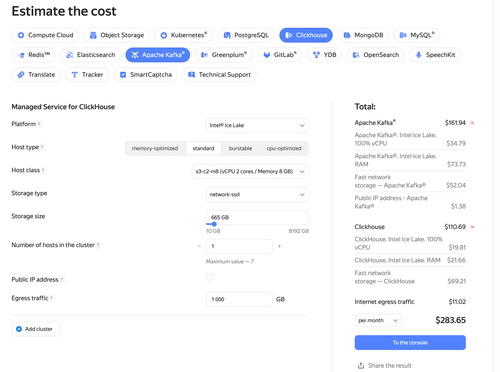Show help for Number of hosts

point(98,245)
